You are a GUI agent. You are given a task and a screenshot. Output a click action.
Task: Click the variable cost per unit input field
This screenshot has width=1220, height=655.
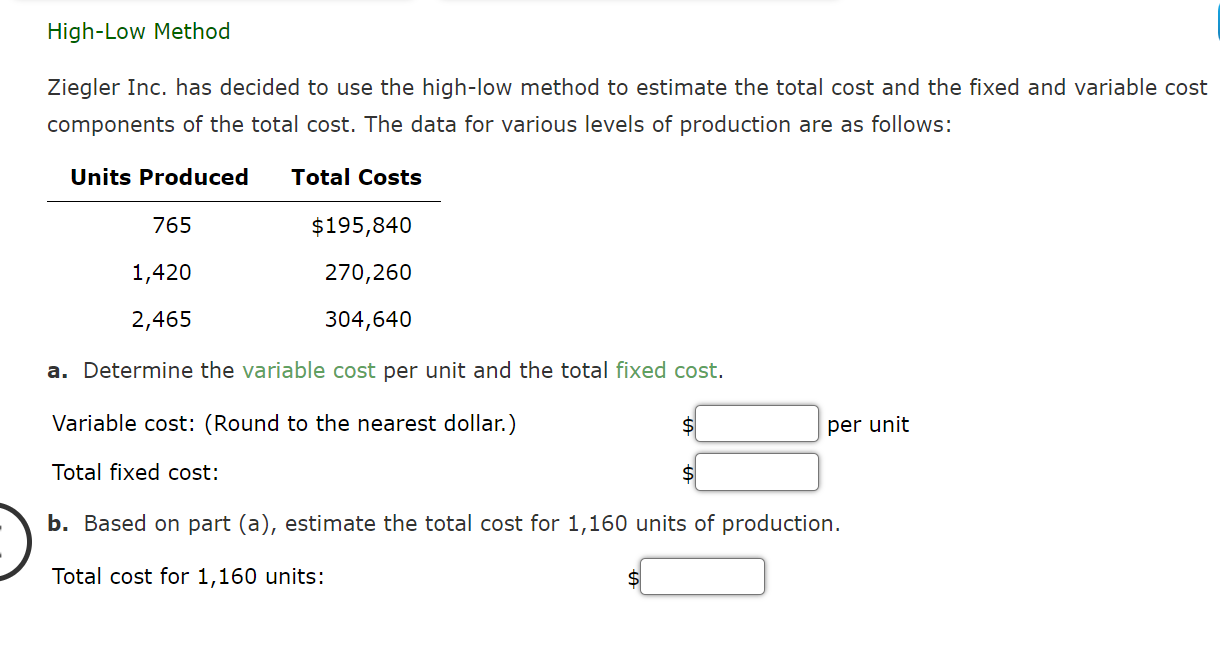pos(757,424)
